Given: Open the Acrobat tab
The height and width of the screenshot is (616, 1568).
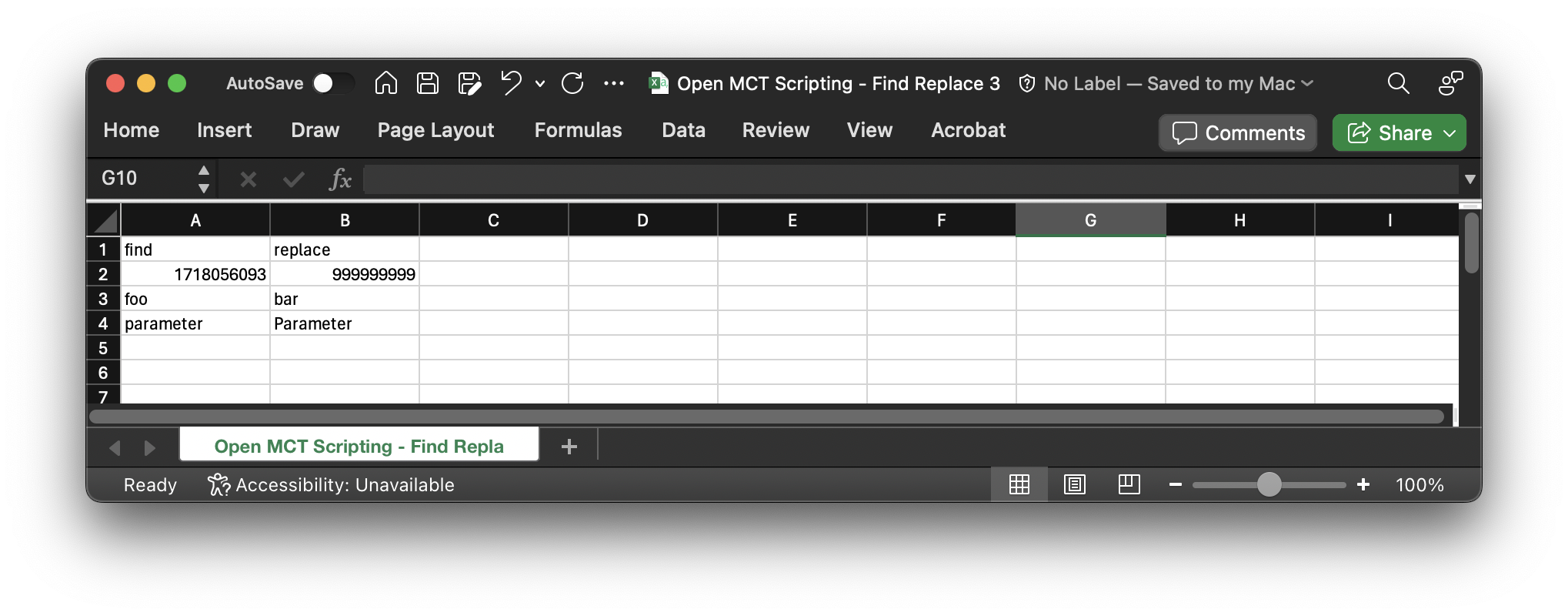Looking at the screenshot, I should coord(968,130).
